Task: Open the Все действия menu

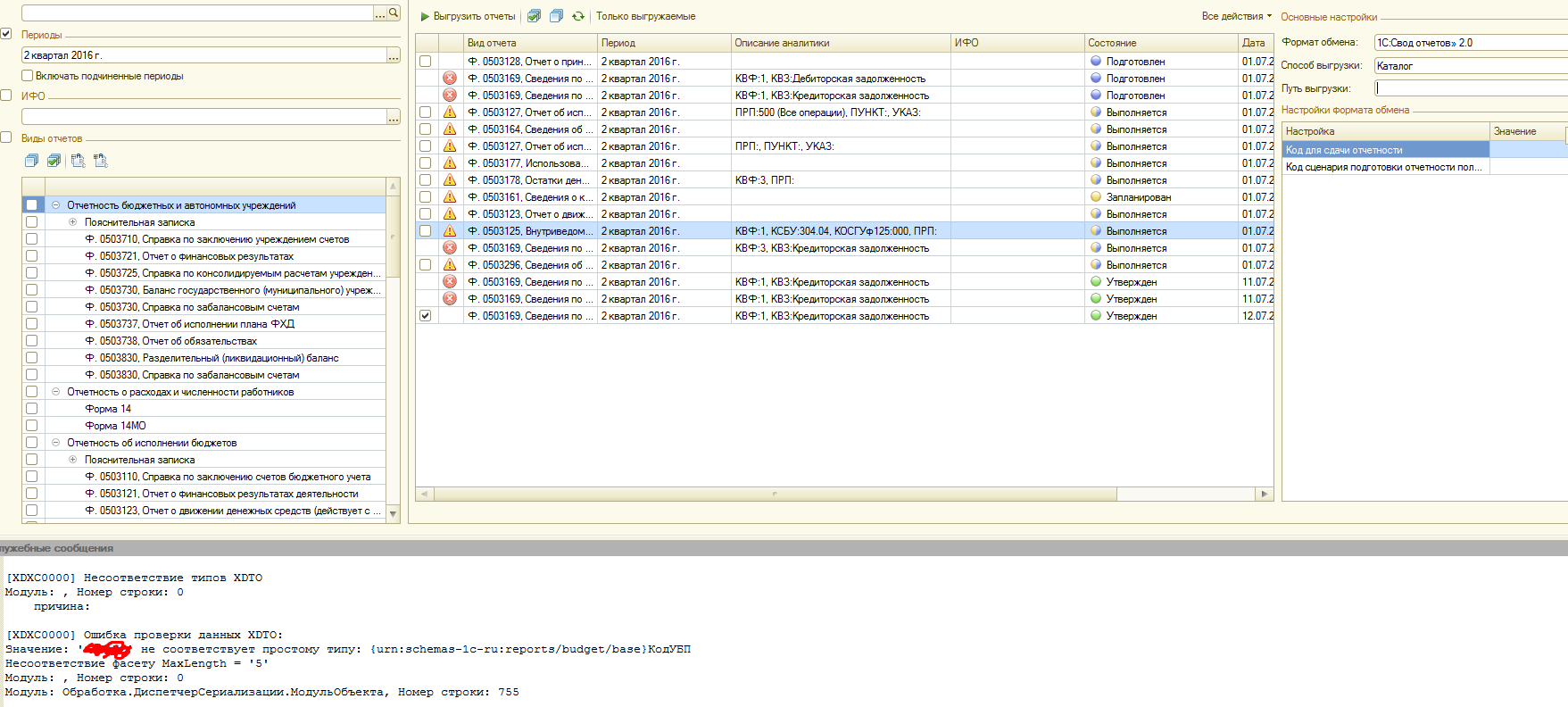Action: (x=1236, y=16)
